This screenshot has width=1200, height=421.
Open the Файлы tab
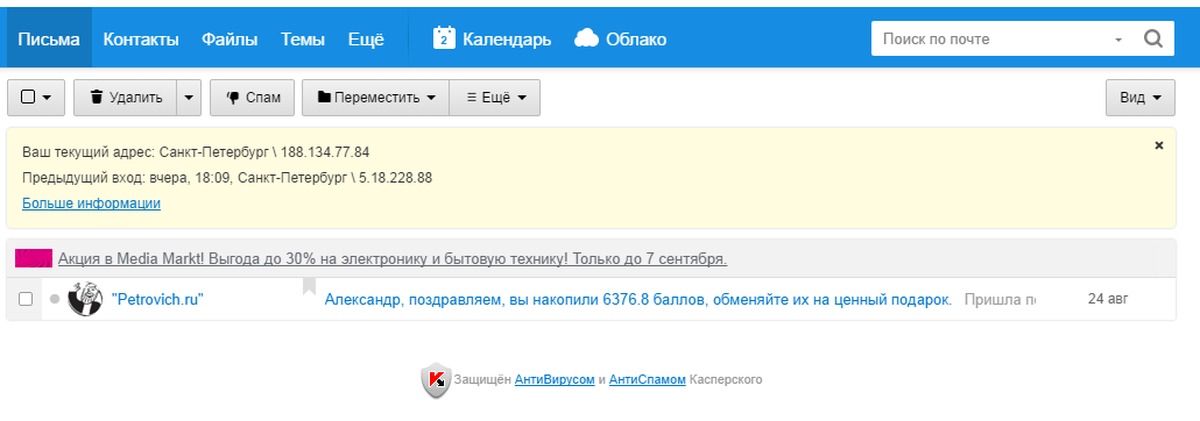click(229, 39)
